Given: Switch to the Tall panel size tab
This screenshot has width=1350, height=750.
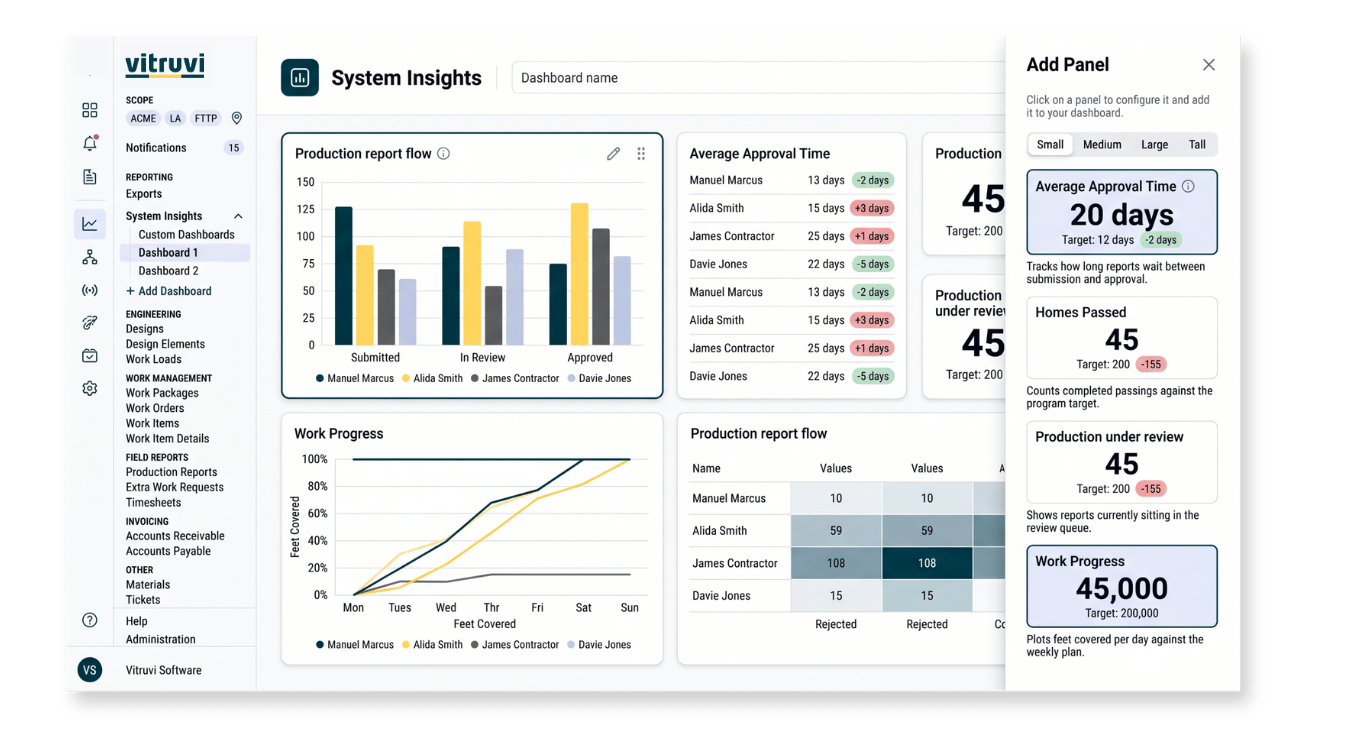Looking at the screenshot, I should click(1197, 145).
